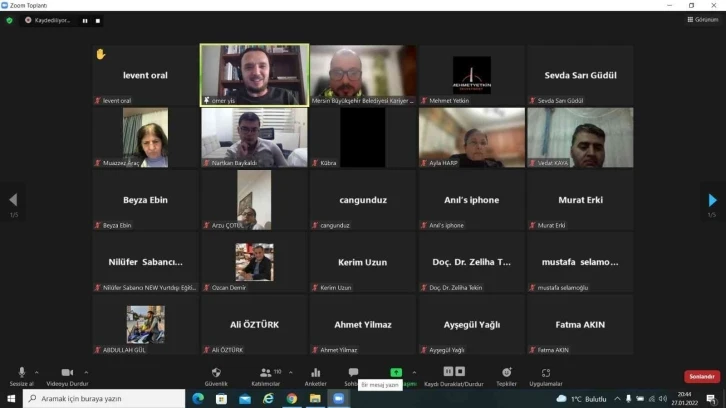726x408 pixels.
Task: Open the Güvenlik security shield icon
Action: (216, 373)
